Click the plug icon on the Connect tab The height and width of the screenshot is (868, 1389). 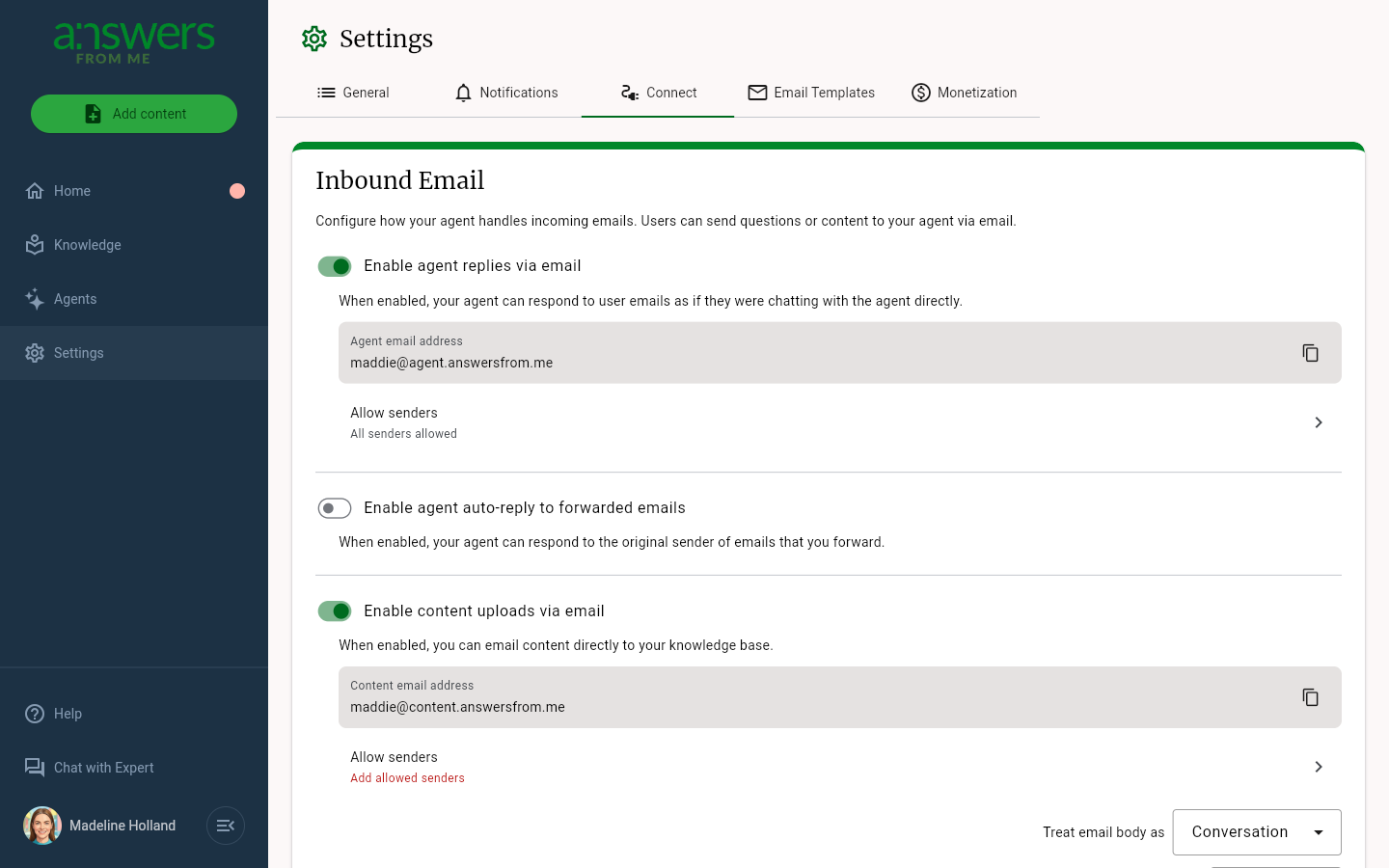point(630,93)
